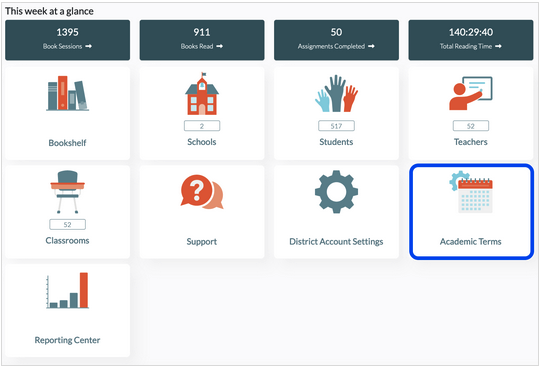Click the Schools count badge showing 2
This screenshot has height=367, width=541.
click(202, 126)
